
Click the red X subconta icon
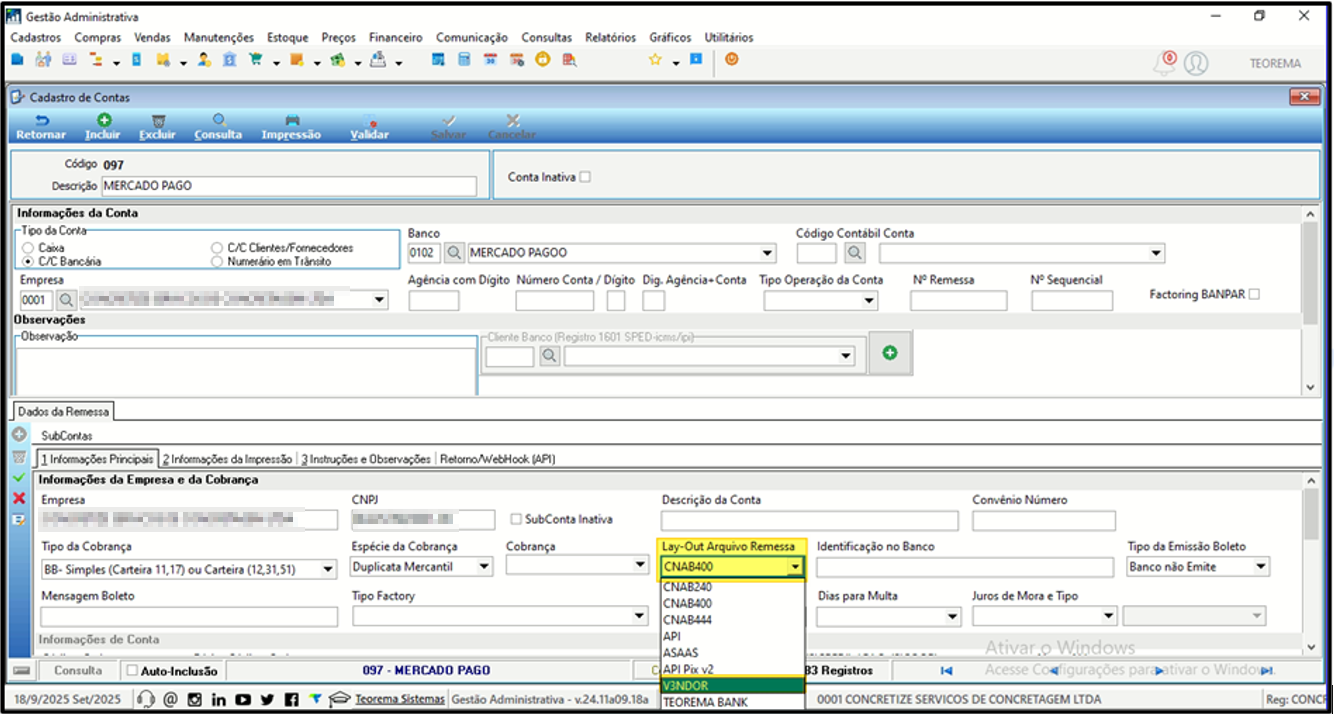click(x=18, y=497)
